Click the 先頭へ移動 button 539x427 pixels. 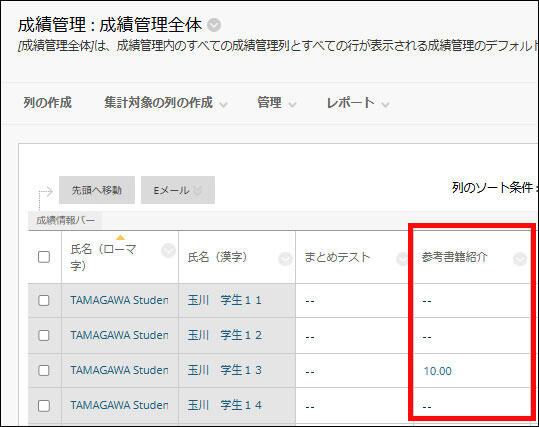(97, 190)
